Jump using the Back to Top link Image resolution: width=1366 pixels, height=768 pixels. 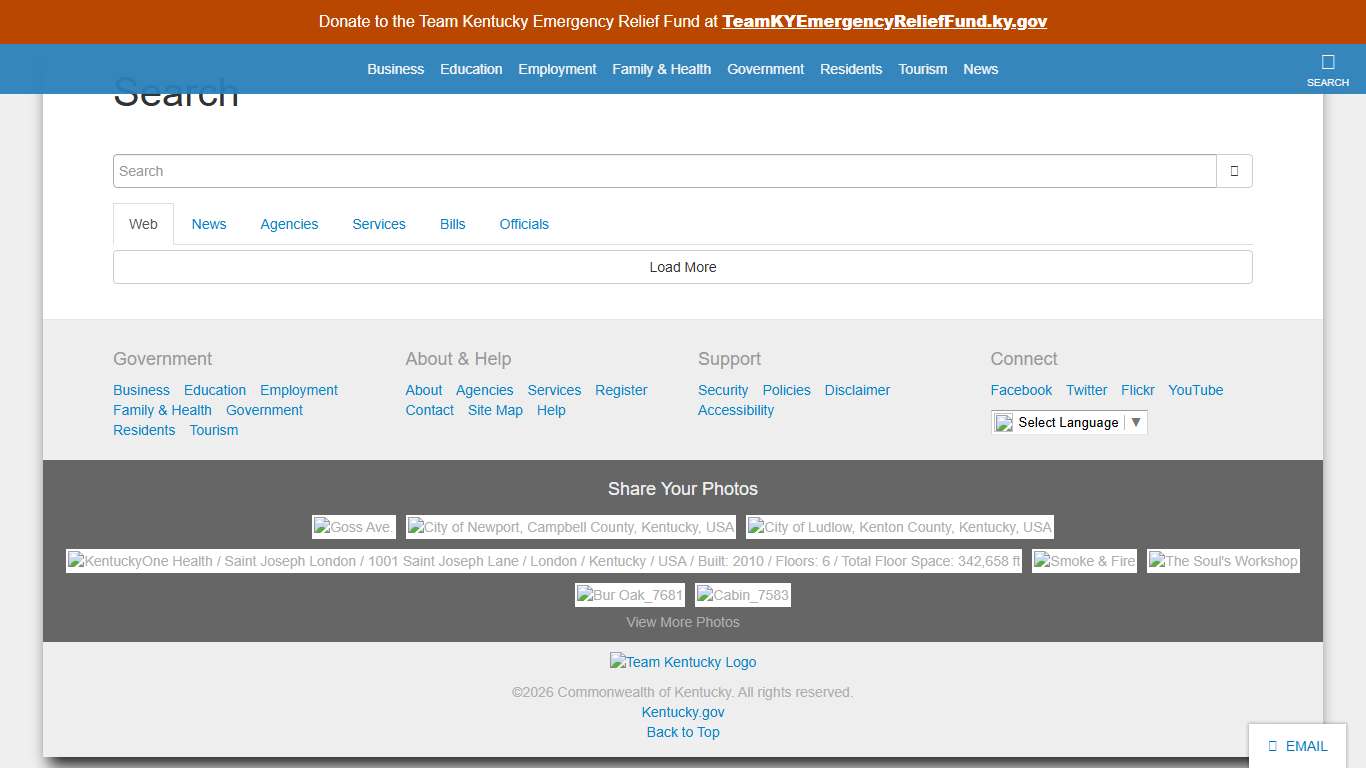click(x=683, y=732)
